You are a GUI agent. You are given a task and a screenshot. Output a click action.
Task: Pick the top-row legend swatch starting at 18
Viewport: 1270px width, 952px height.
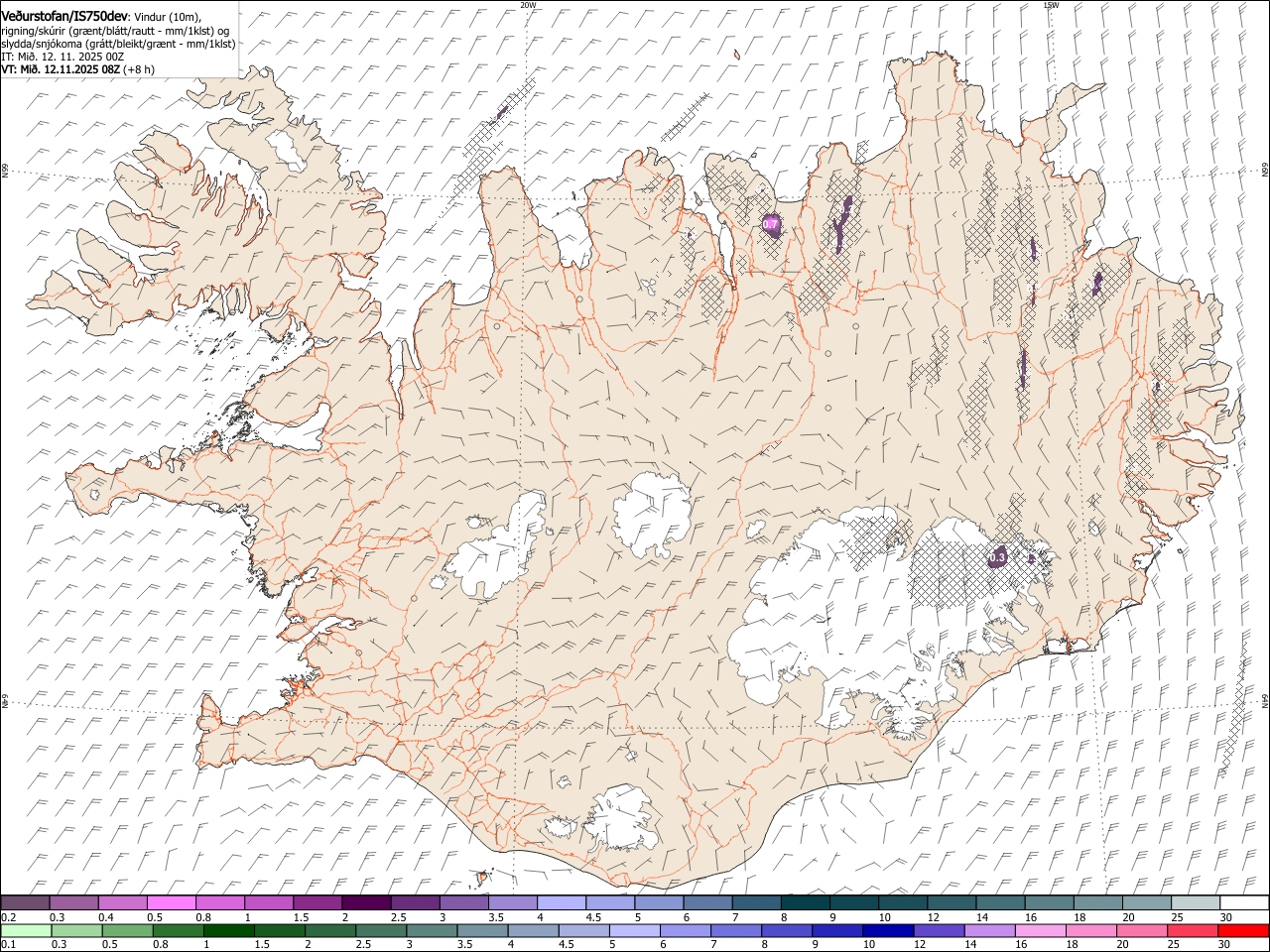pyautogui.click(x=1097, y=902)
